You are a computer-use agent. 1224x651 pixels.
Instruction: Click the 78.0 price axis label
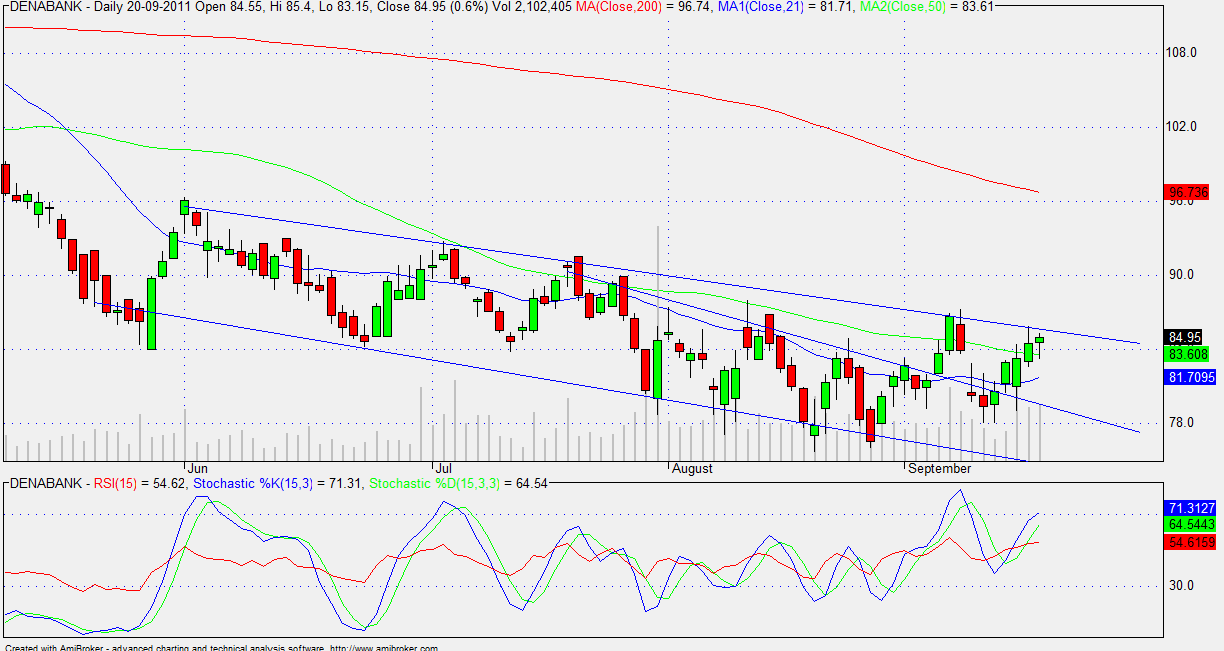(1179, 422)
